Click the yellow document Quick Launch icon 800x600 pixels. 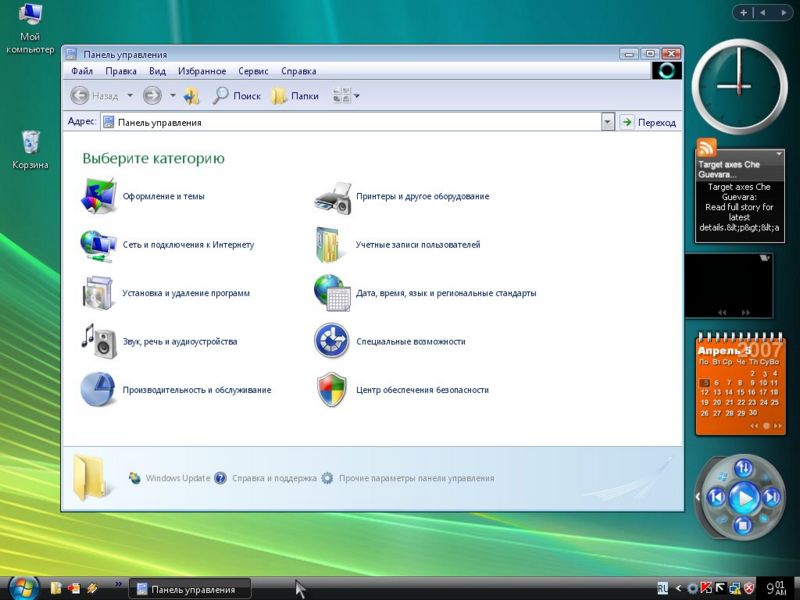56,588
